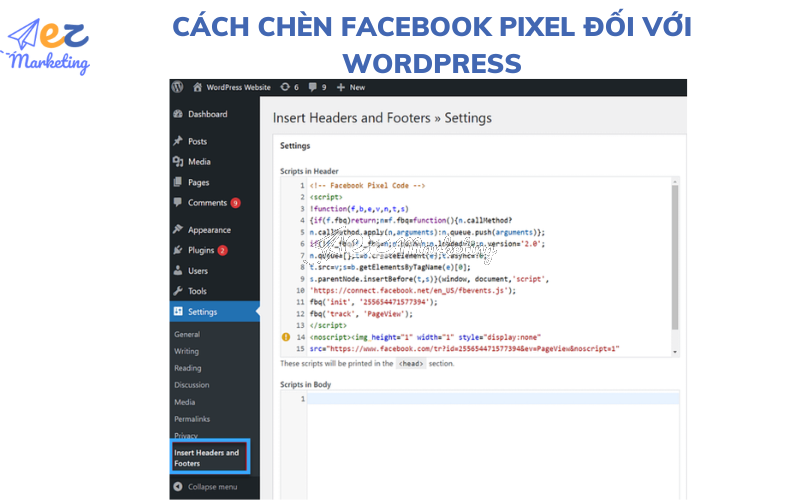Click the opening script tag on line 2
The width and height of the screenshot is (800, 500).
pos(326,197)
